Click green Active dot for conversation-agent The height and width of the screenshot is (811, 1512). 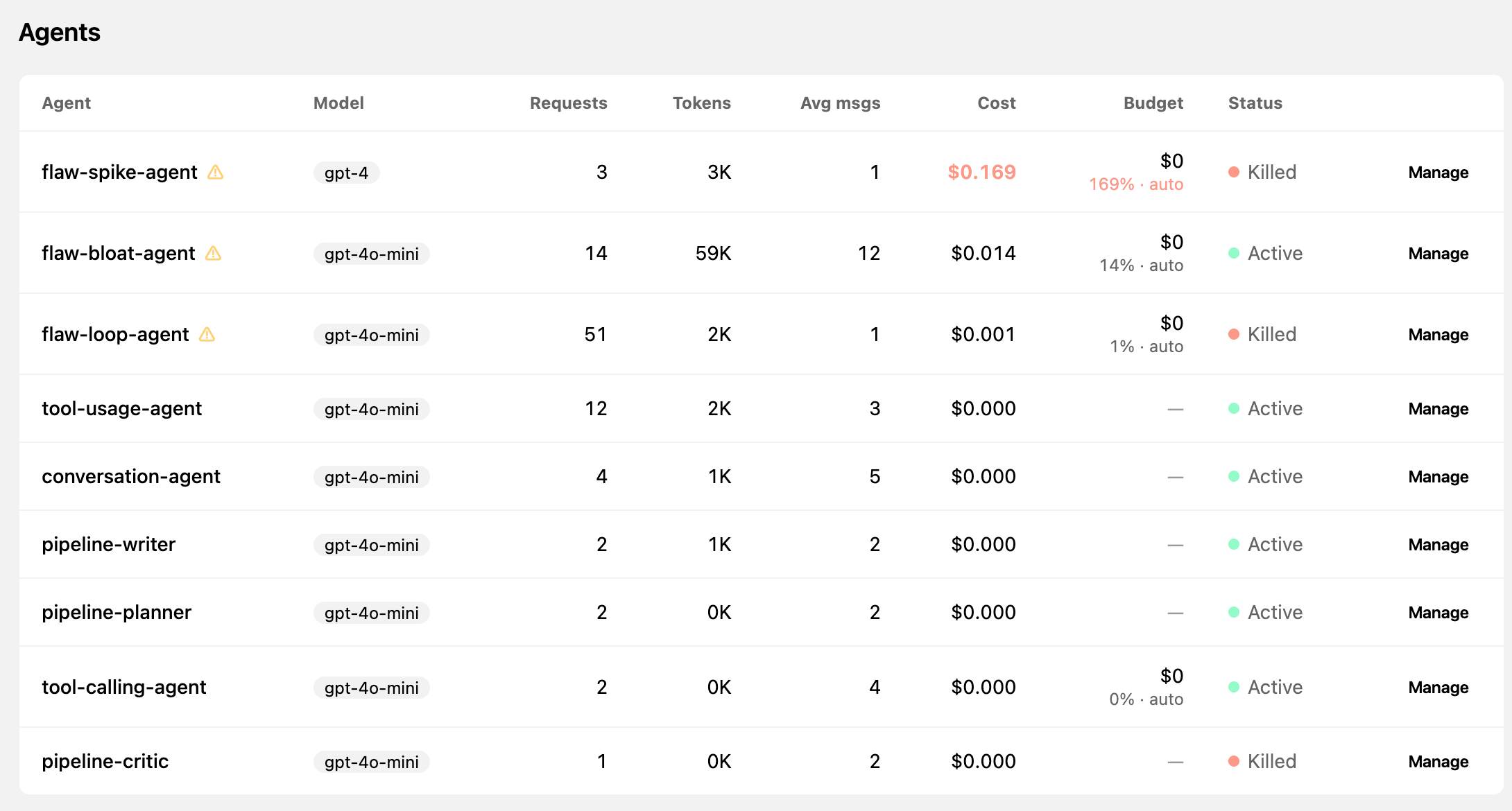click(x=1234, y=476)
